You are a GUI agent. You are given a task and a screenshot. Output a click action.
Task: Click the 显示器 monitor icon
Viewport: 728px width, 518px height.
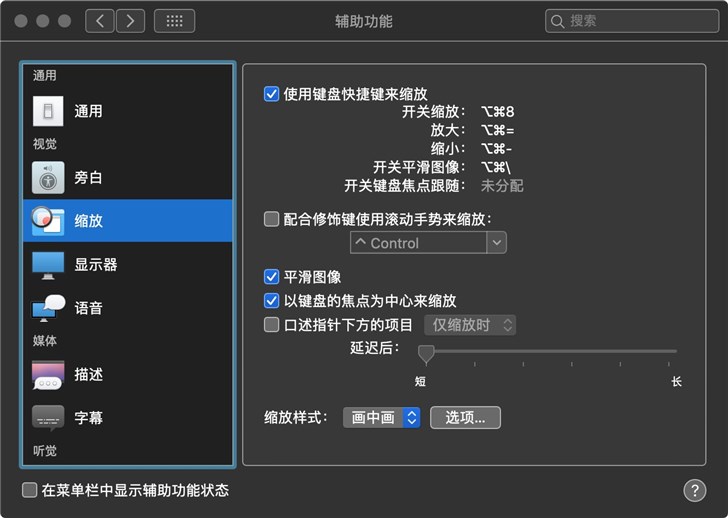48,265
